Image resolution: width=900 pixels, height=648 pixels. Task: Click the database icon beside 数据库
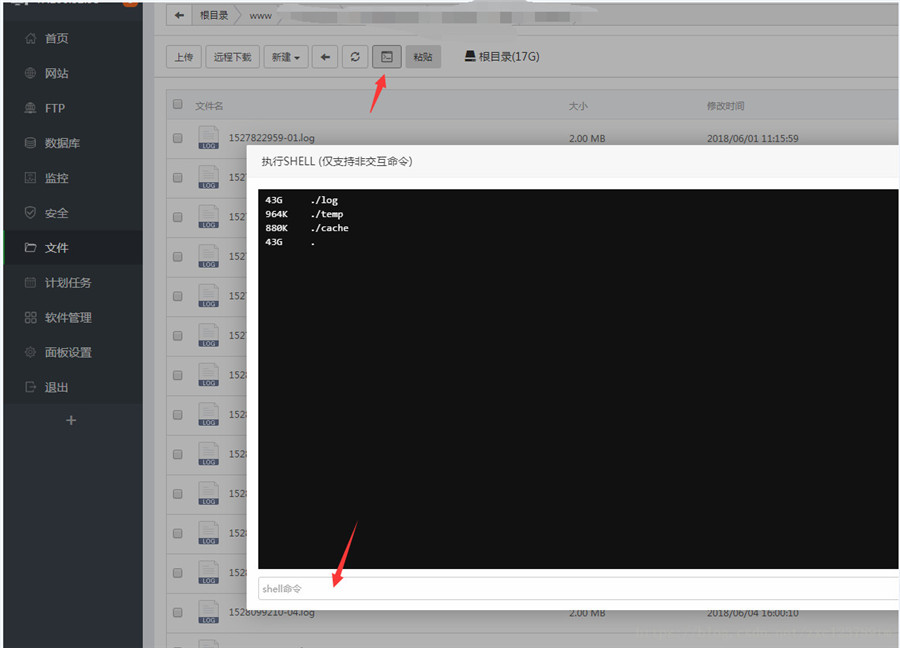tap(30, 143)
